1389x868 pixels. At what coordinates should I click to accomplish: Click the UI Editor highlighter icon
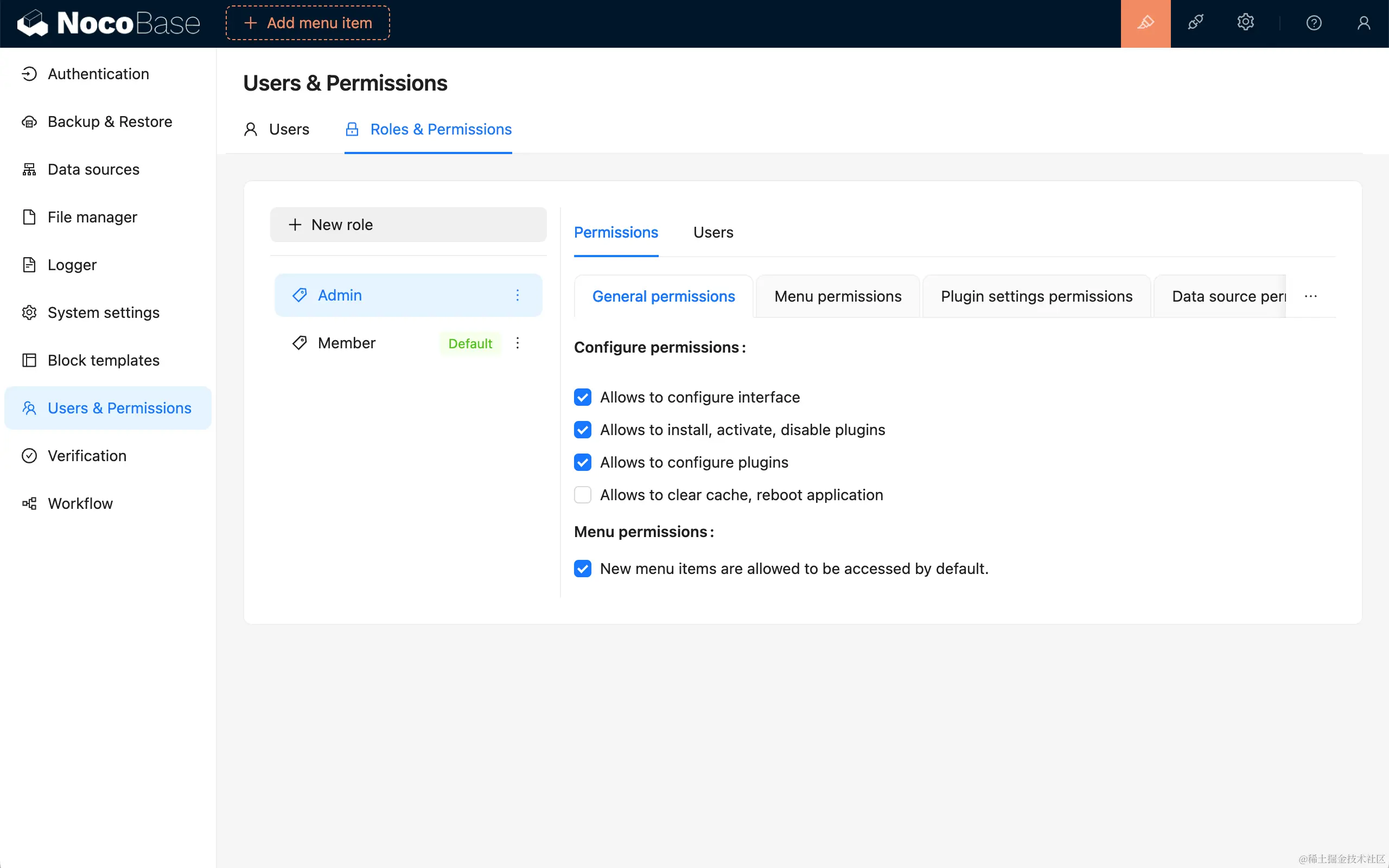[1145, 23]
